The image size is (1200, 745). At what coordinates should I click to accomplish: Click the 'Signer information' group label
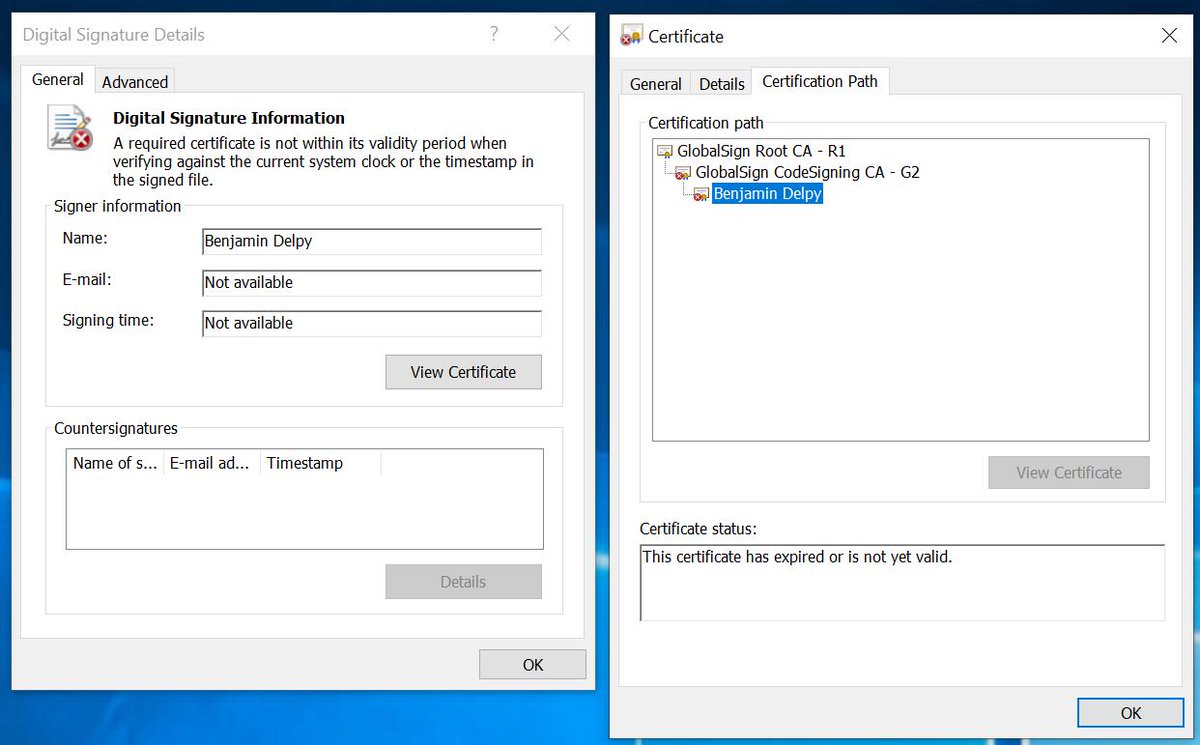click(x=118, y=206)
